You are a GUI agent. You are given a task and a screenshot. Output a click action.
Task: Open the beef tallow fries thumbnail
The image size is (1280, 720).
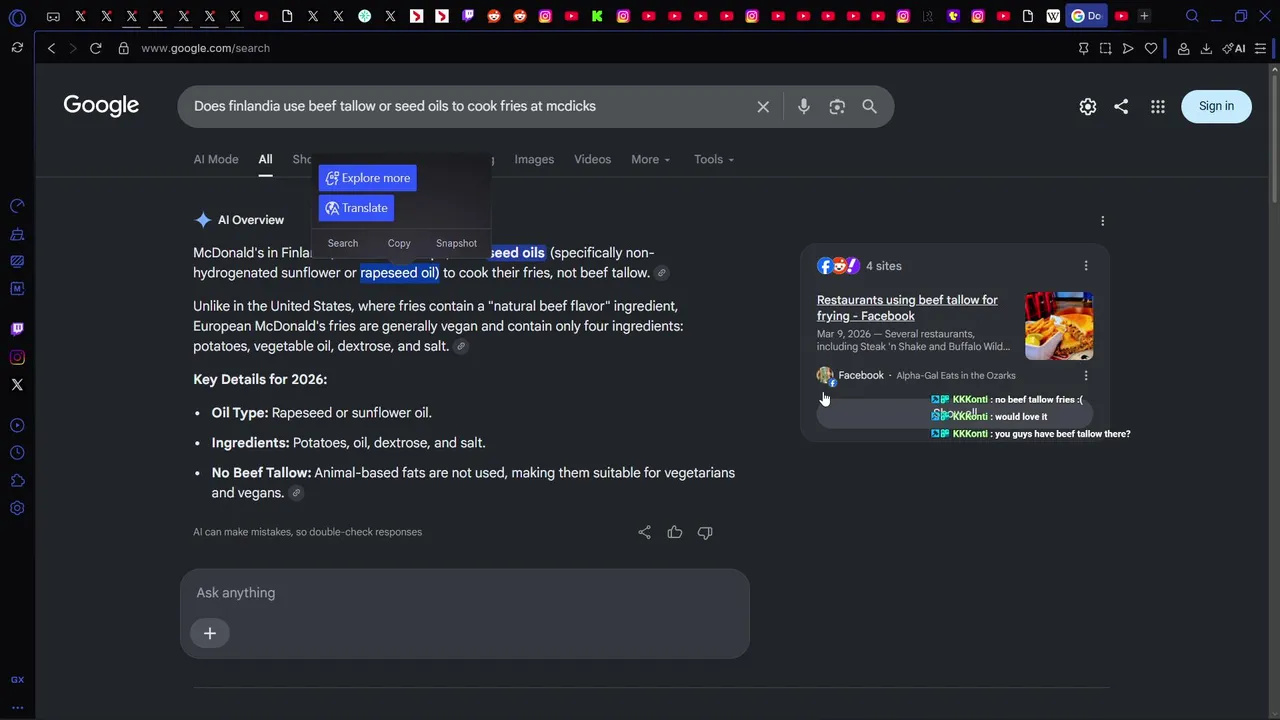pos(1059,326)
